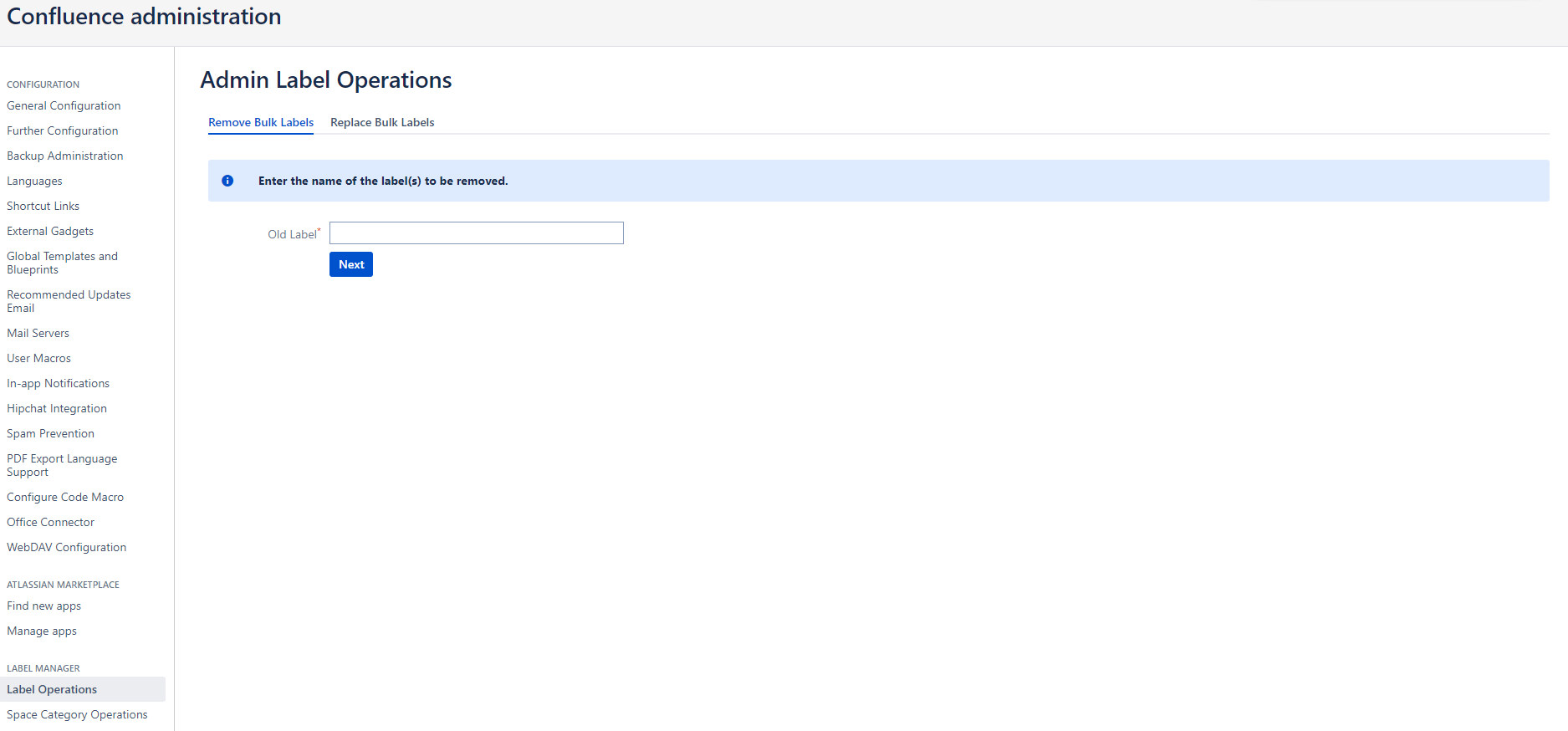
Task: Select Label Operations in sidebar
Action: pos(83,689)
